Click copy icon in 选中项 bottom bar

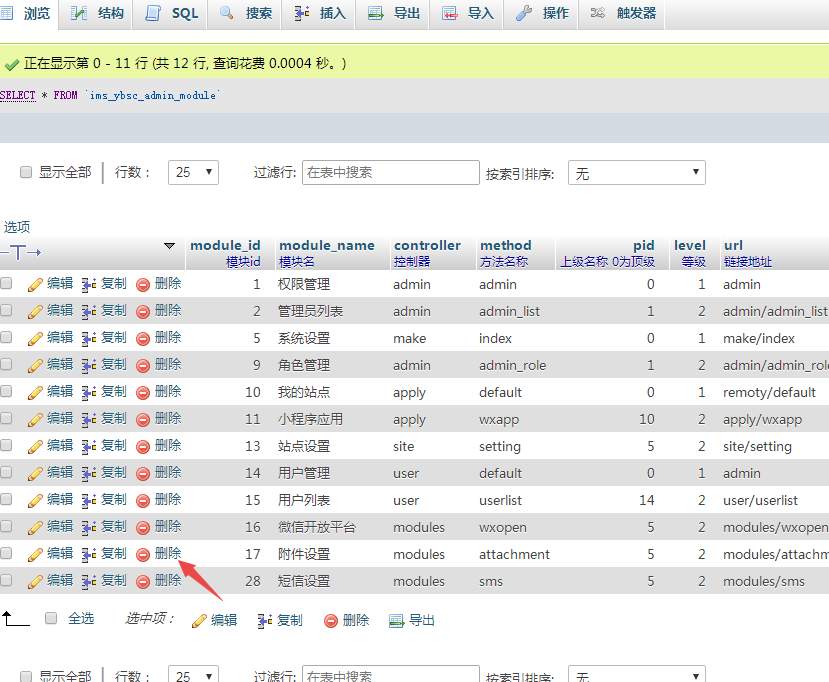click(x=265, y=621)
